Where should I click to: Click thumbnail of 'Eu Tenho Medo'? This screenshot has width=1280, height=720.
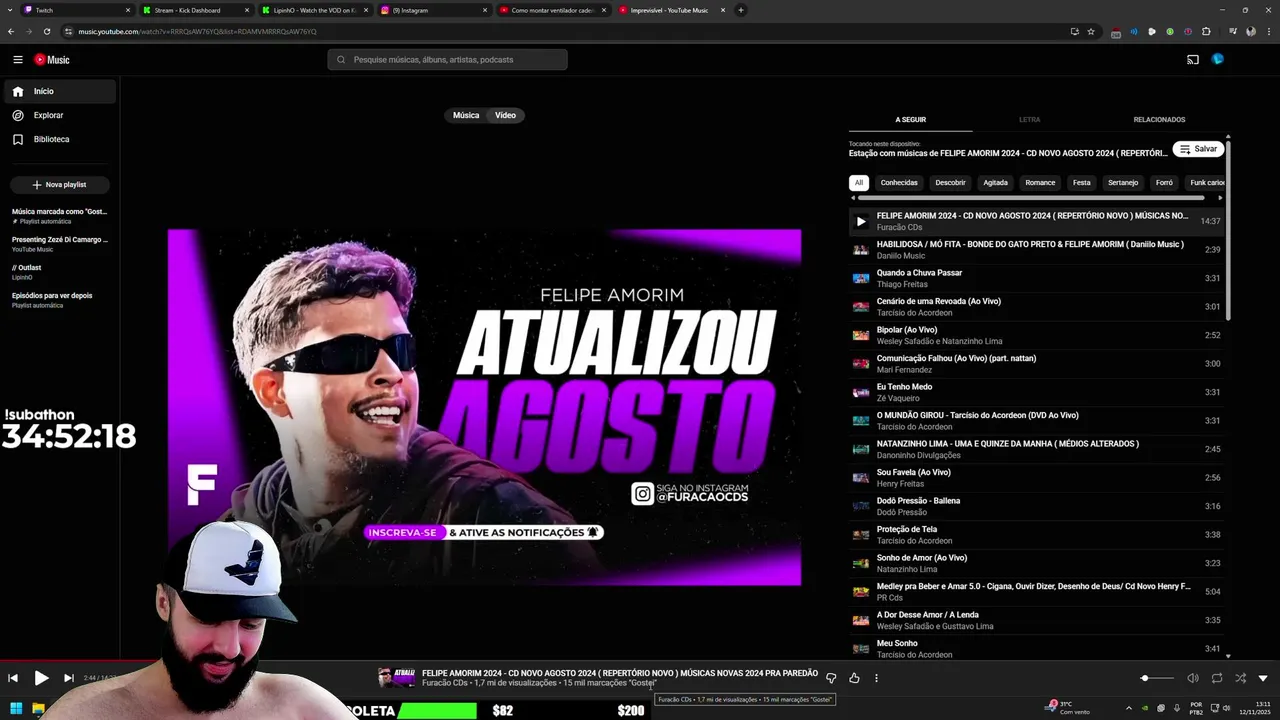(x=861, y=393)
